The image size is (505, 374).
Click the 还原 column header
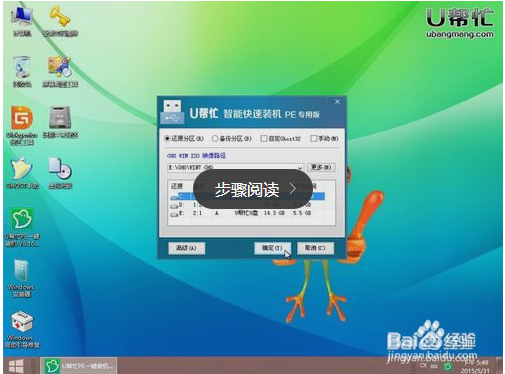coord(177,186)
